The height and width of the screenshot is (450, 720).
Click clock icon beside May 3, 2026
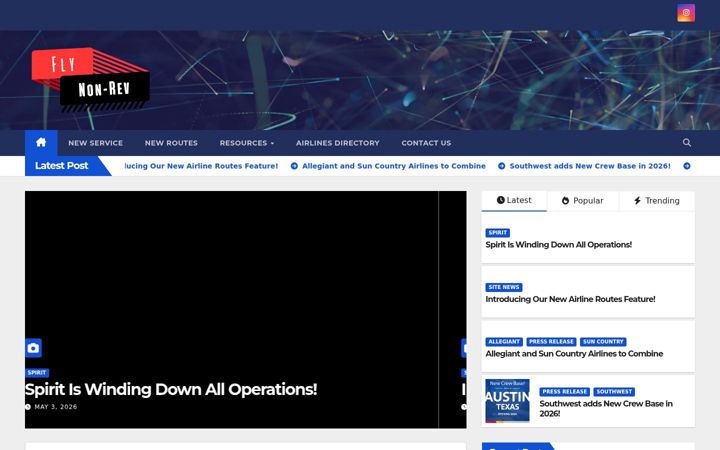pos(28,407)
